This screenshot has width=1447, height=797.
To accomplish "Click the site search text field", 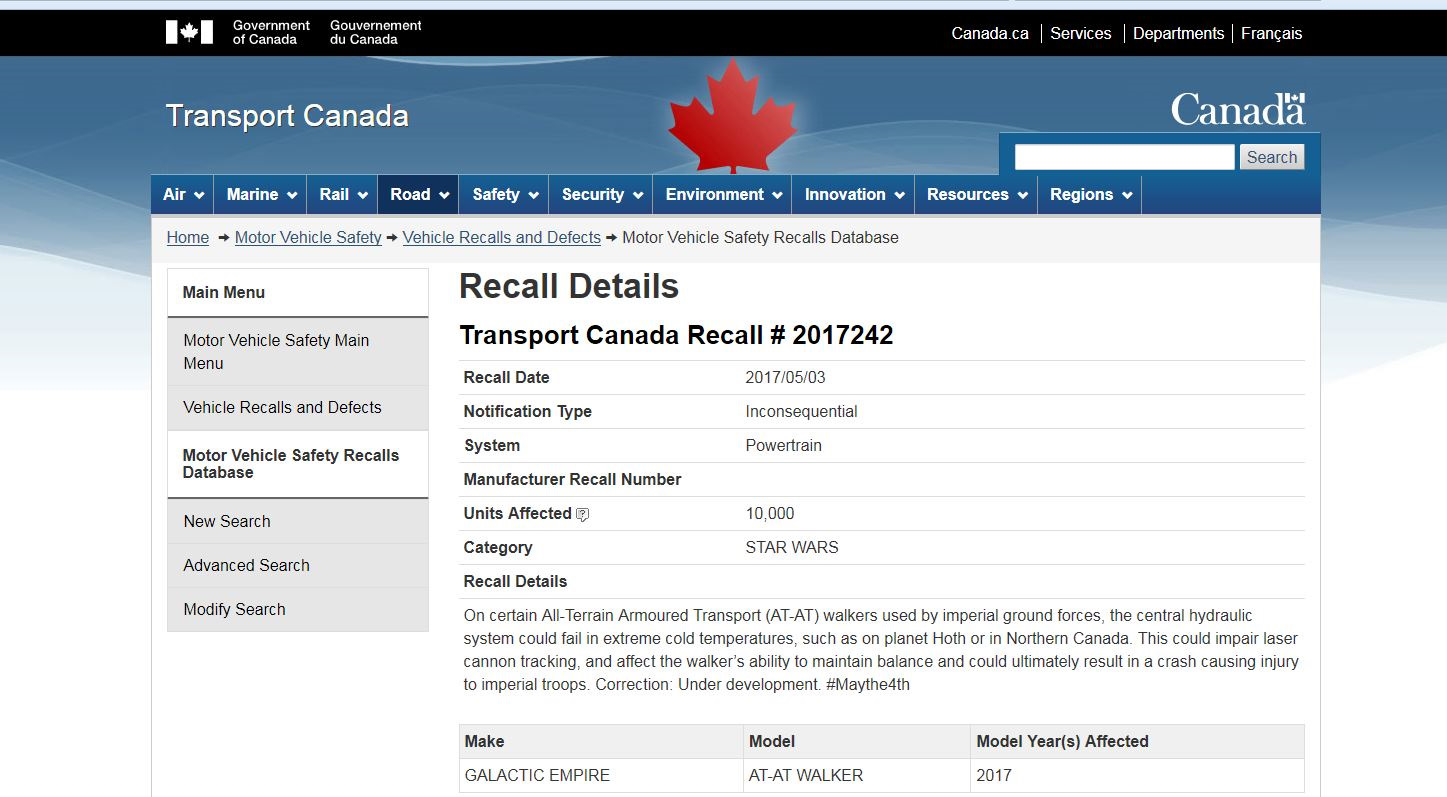I will pos(1124,157).
